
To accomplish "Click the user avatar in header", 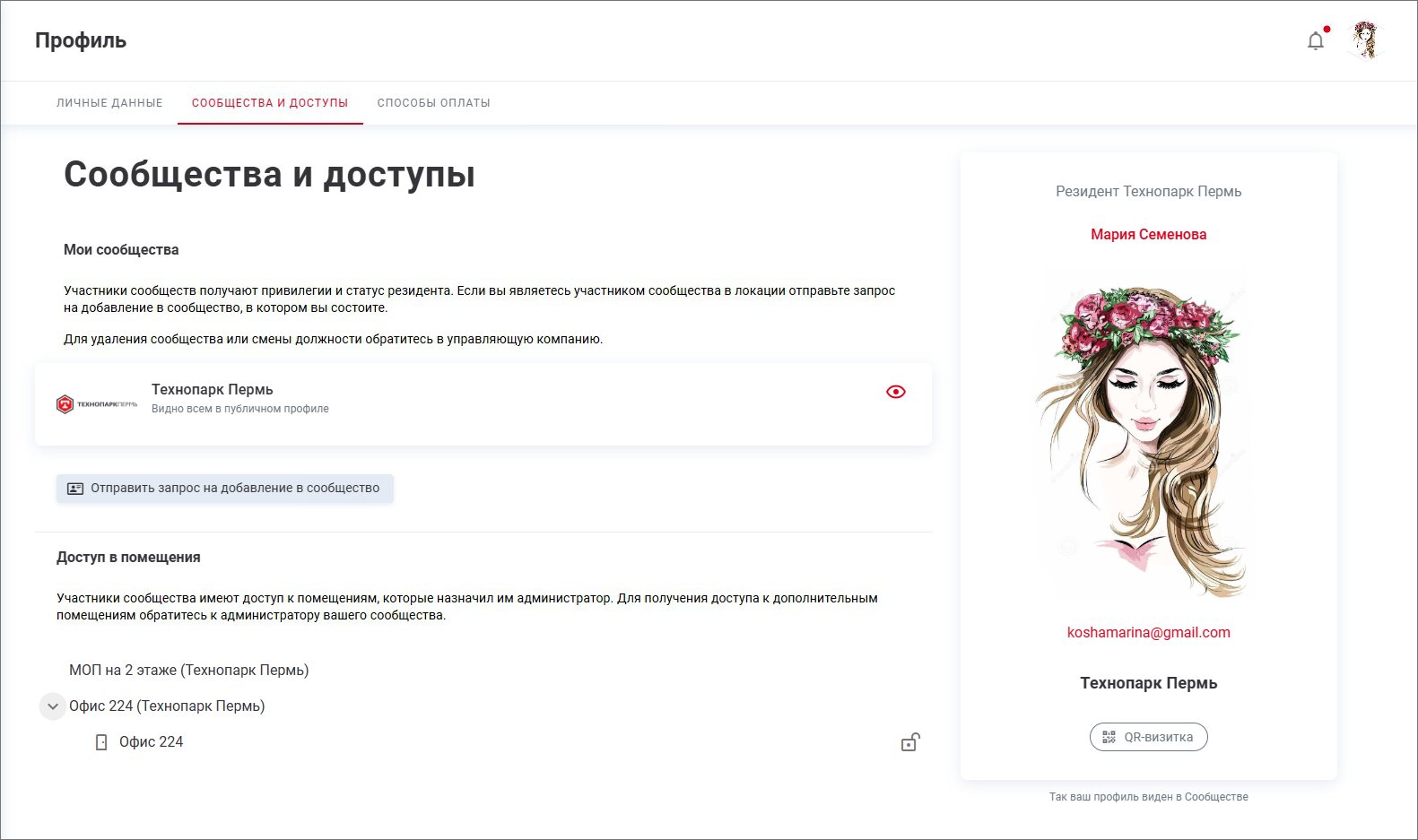I will [1365, 40].
